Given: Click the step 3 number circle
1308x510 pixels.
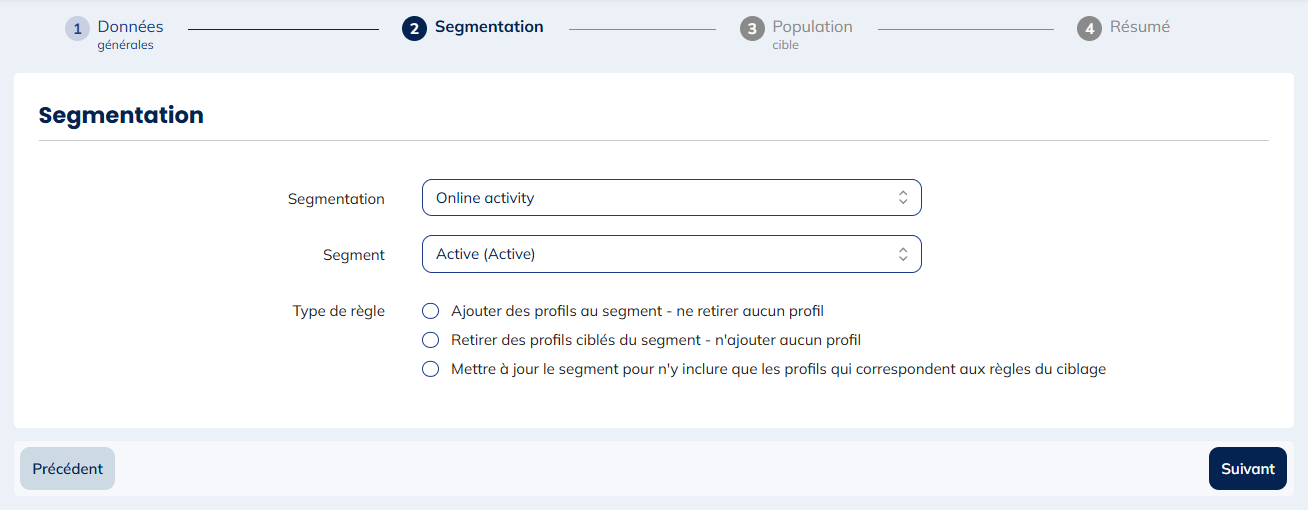Looking at the screenshot, I should click(752, 29).
